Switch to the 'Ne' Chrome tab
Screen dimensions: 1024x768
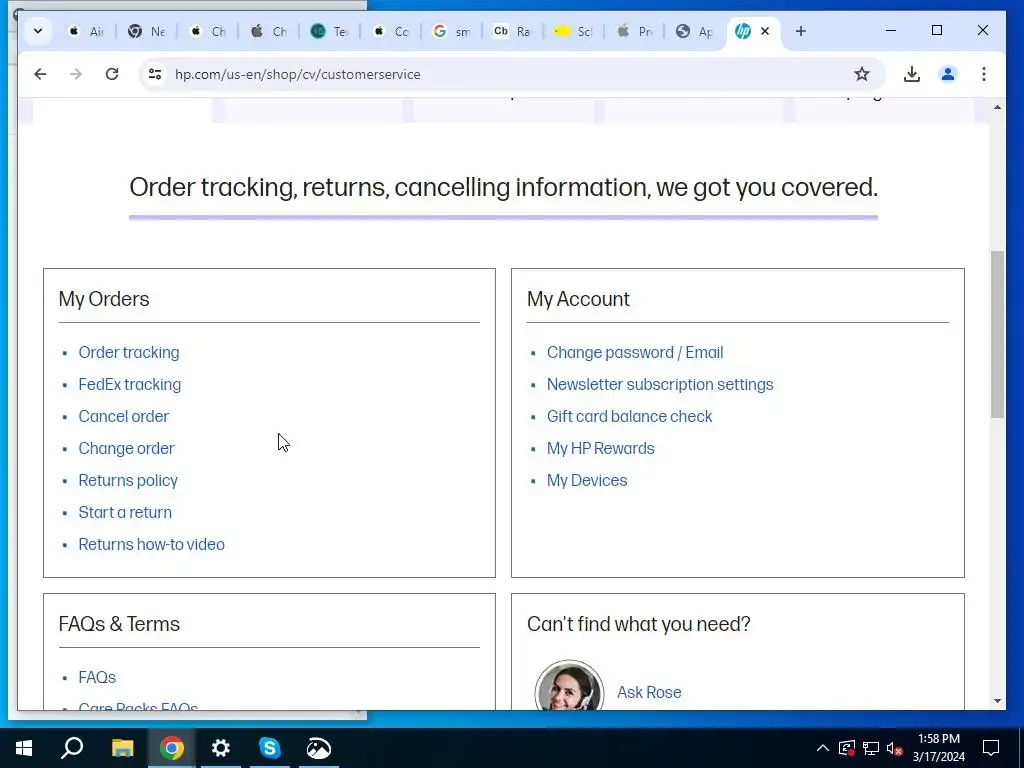146,31
